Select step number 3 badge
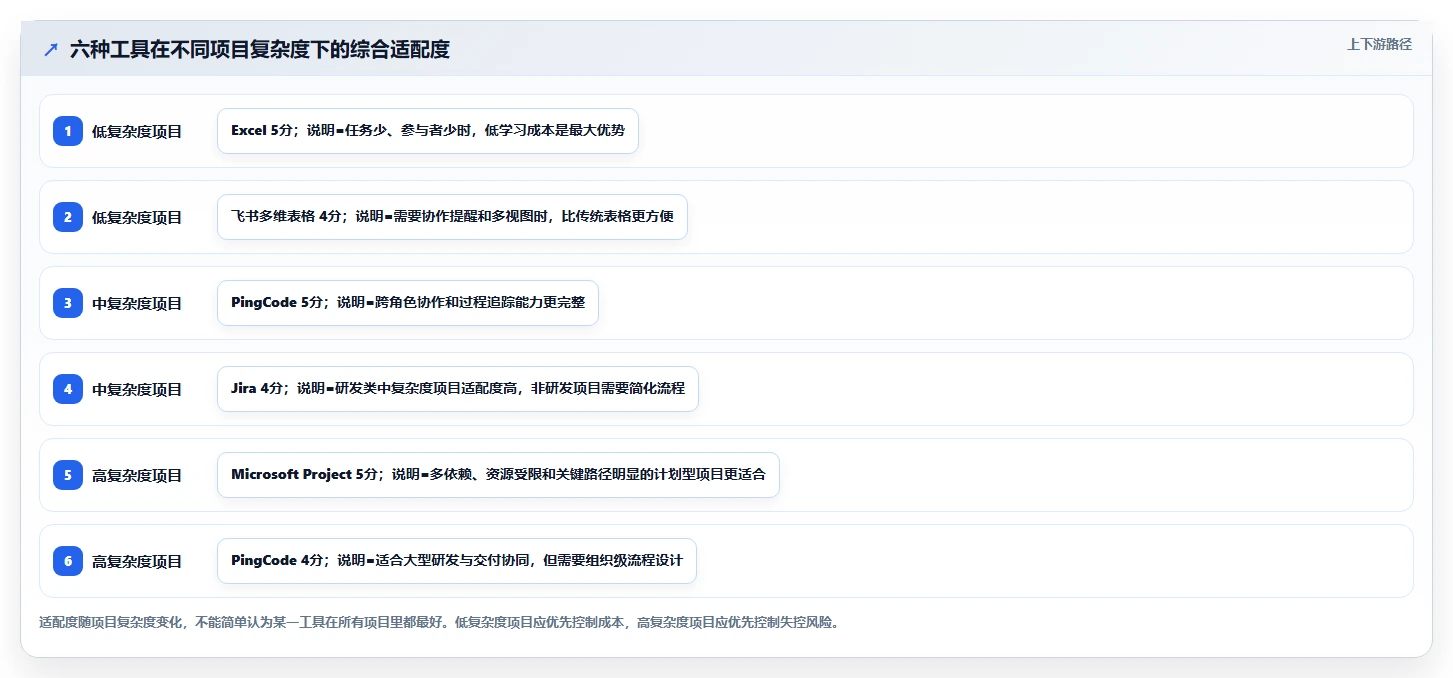This screenshot has width=1453, height=678. tap(68, 303)
